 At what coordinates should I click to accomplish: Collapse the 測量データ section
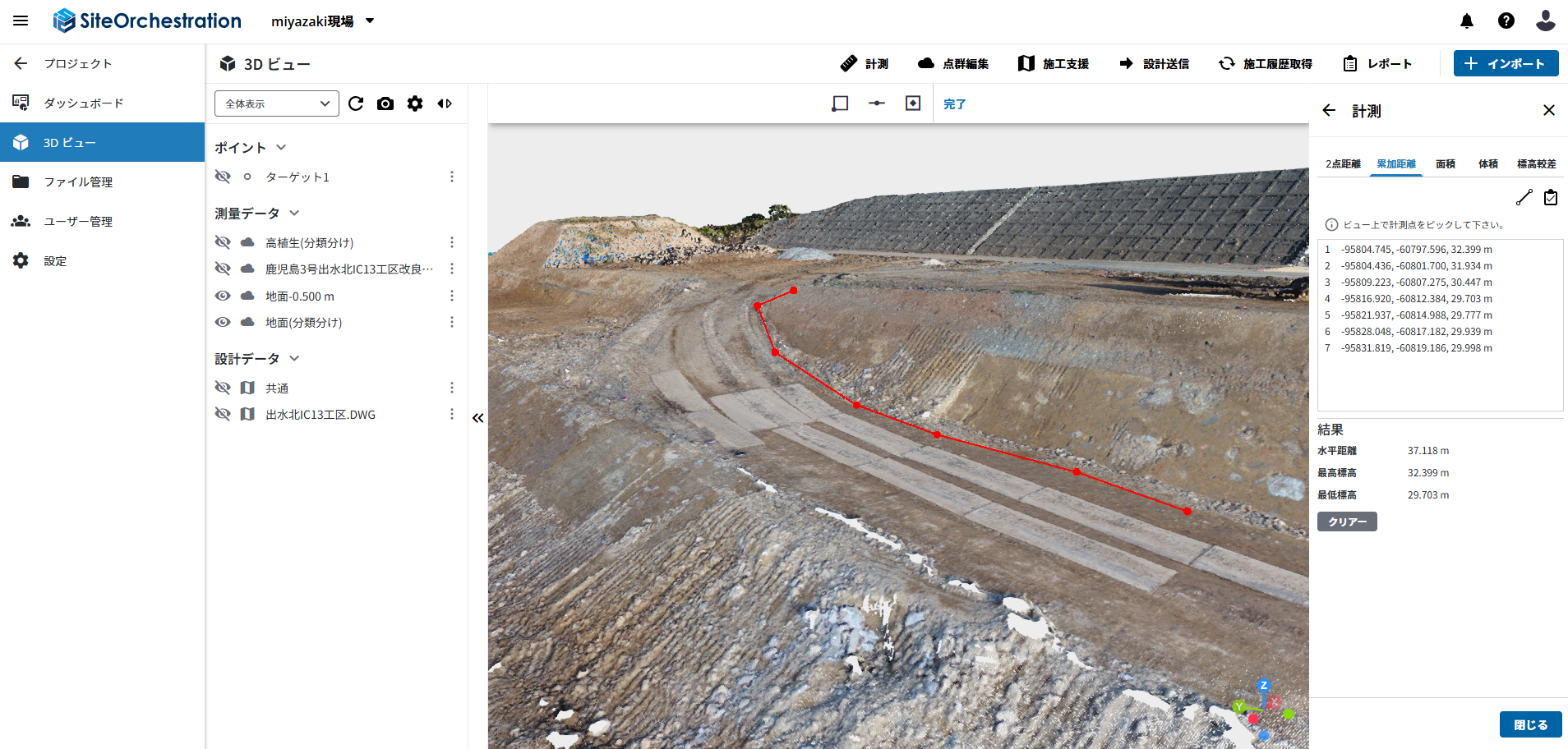pos(294,214)
